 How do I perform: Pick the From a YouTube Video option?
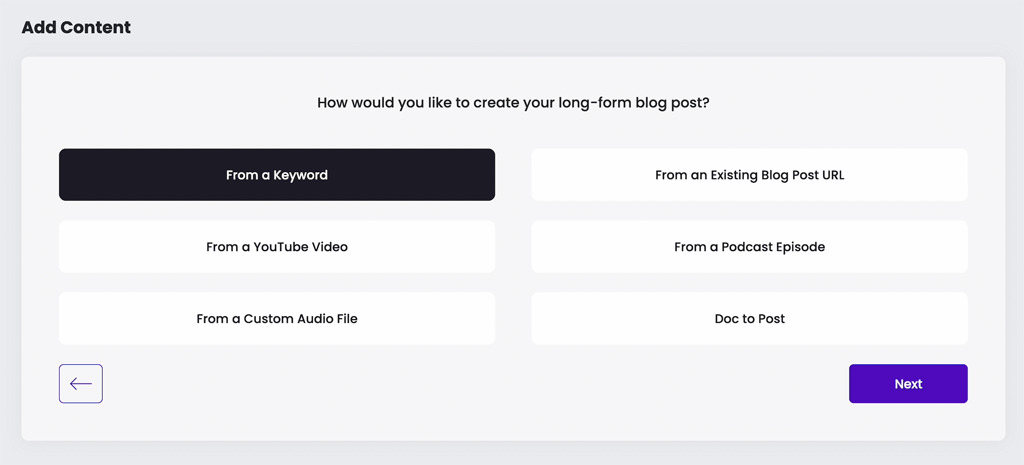tap(277, 246)
